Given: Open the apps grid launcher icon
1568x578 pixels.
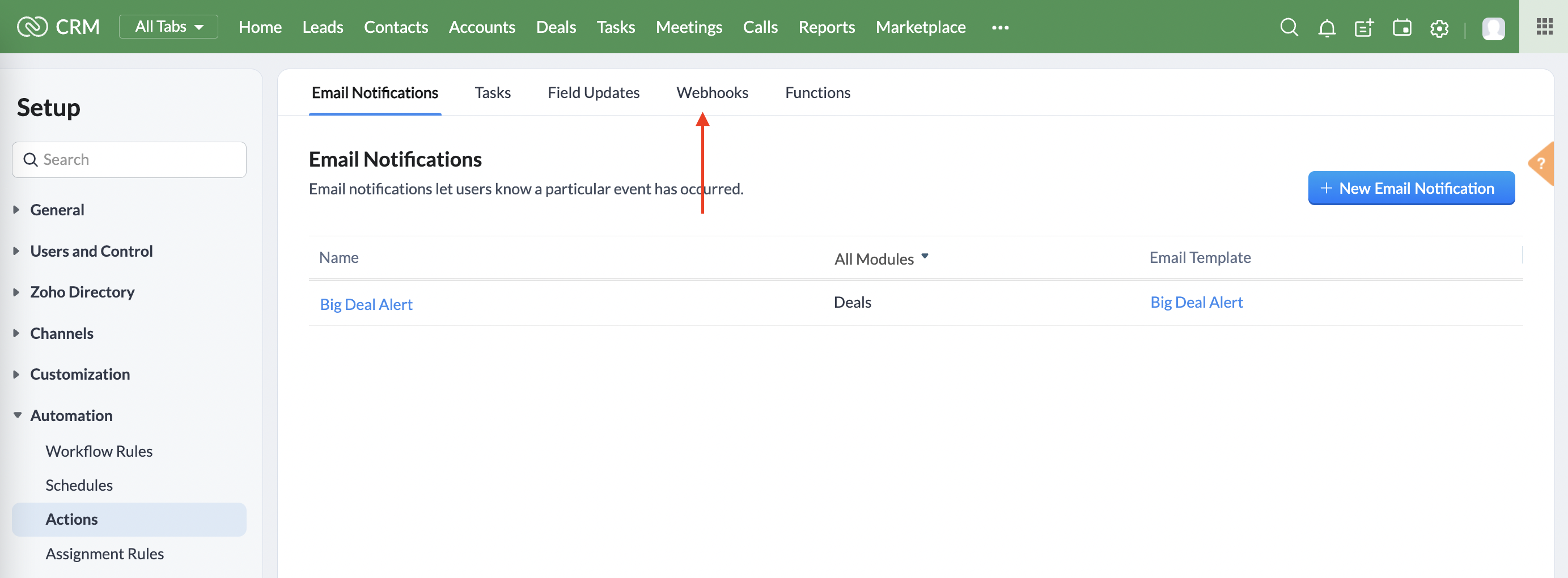Looking at the screenshot, I should pyautogui.click(x=1544, y=27).
